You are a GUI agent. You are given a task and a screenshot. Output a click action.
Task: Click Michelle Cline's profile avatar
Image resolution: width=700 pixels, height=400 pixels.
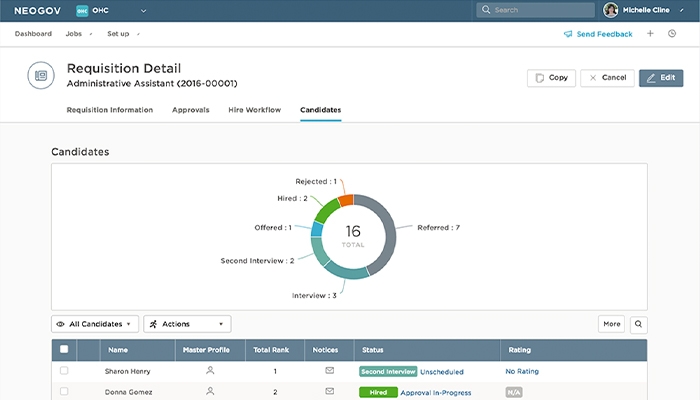(610, 10)
